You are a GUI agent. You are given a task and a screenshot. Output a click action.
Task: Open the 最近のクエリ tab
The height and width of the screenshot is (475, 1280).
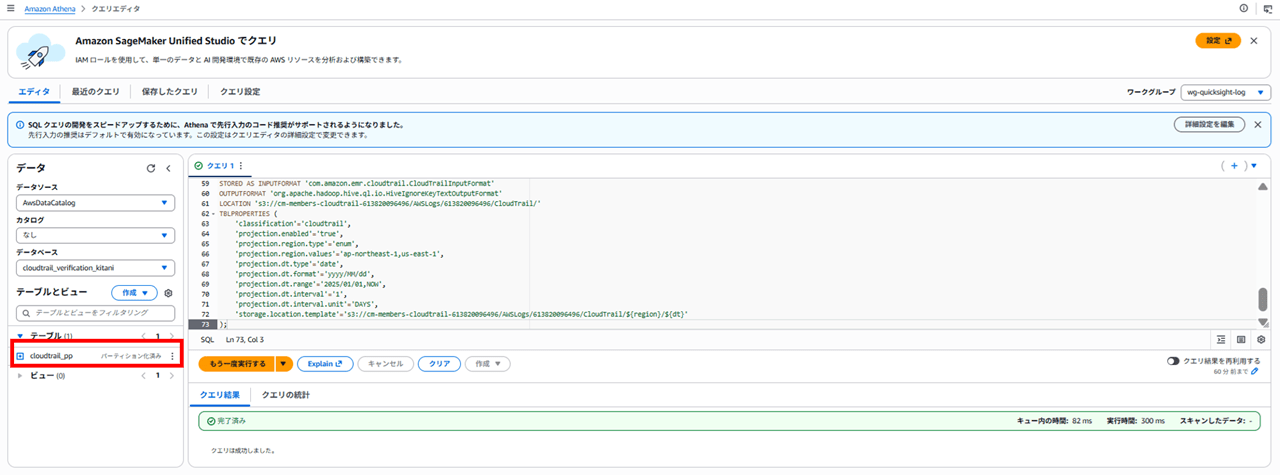(x=95, y=92)
